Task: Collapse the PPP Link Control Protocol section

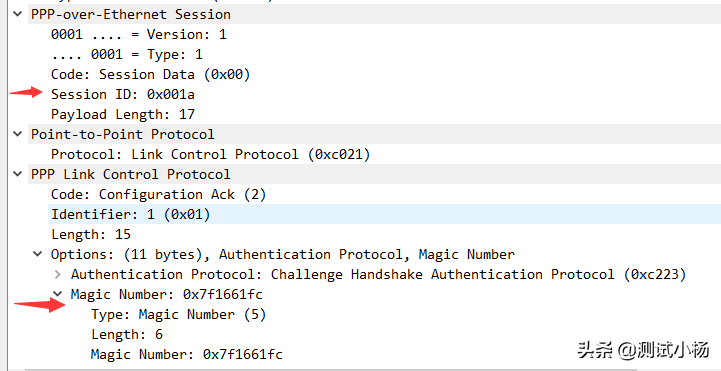Action: pos(18,174)
